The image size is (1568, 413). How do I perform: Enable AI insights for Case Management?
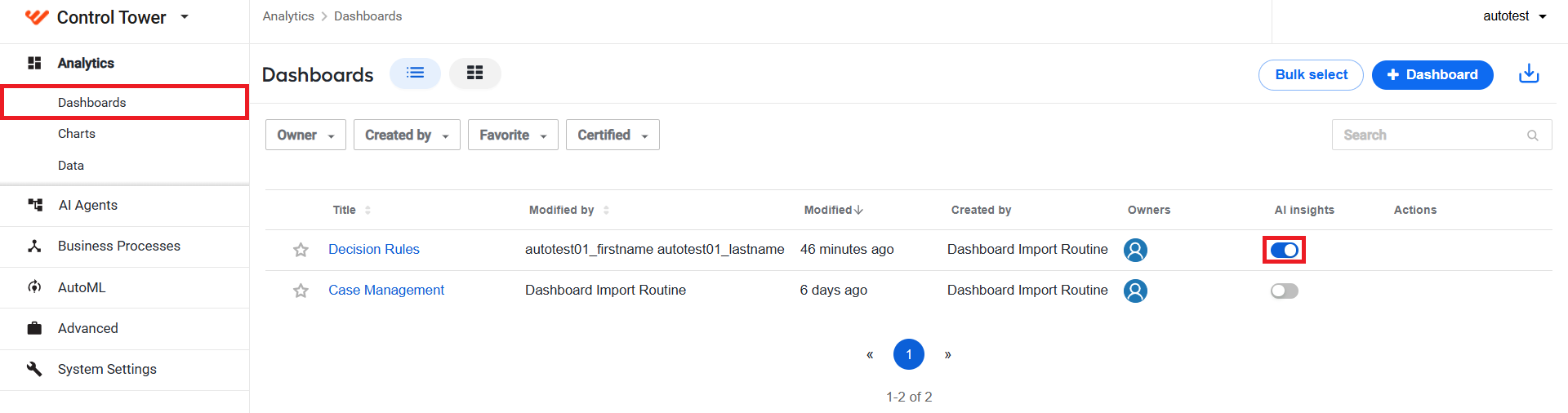coord(1285,291)
